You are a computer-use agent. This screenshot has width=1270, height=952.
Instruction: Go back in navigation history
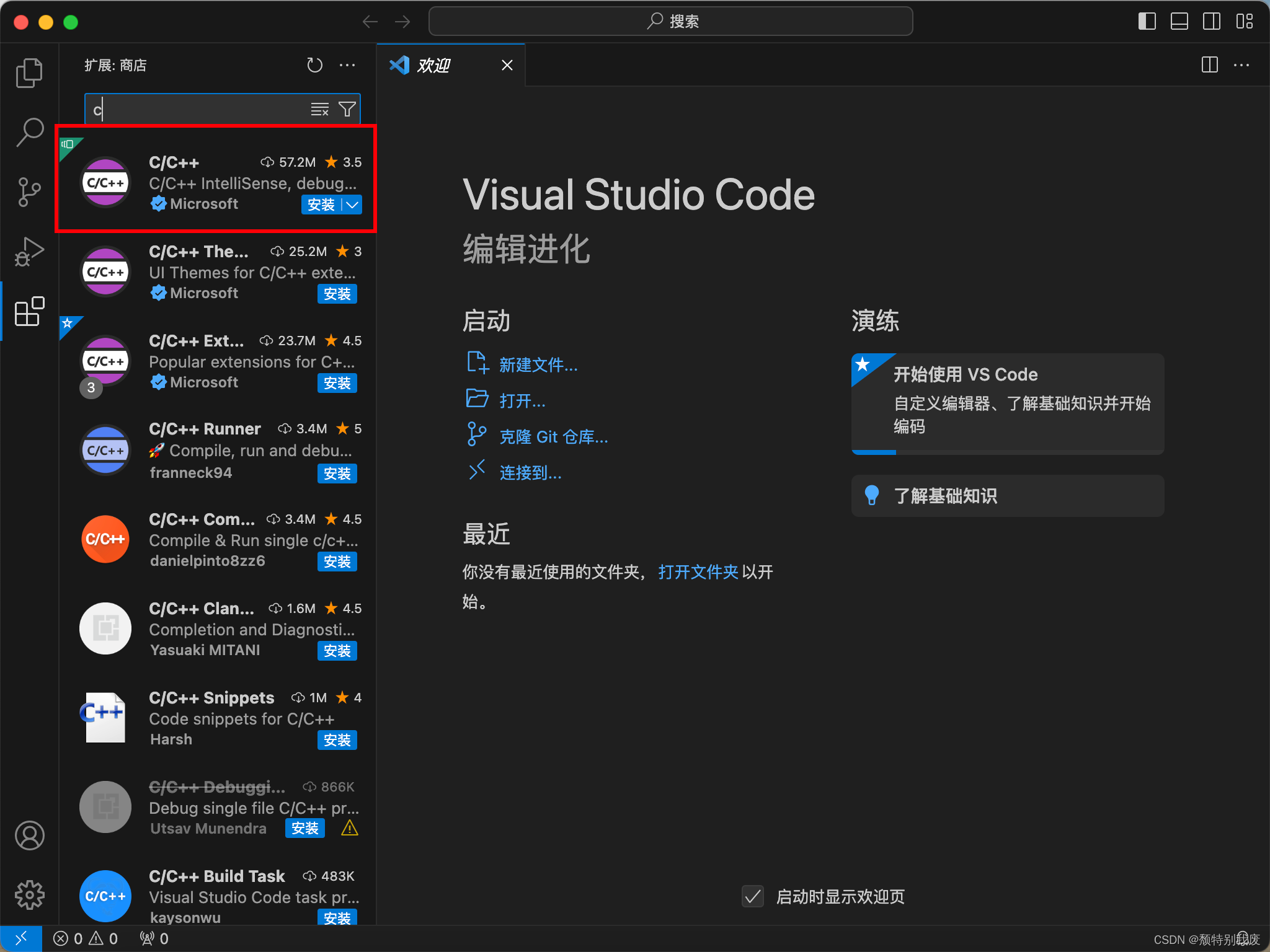(370, 22)
